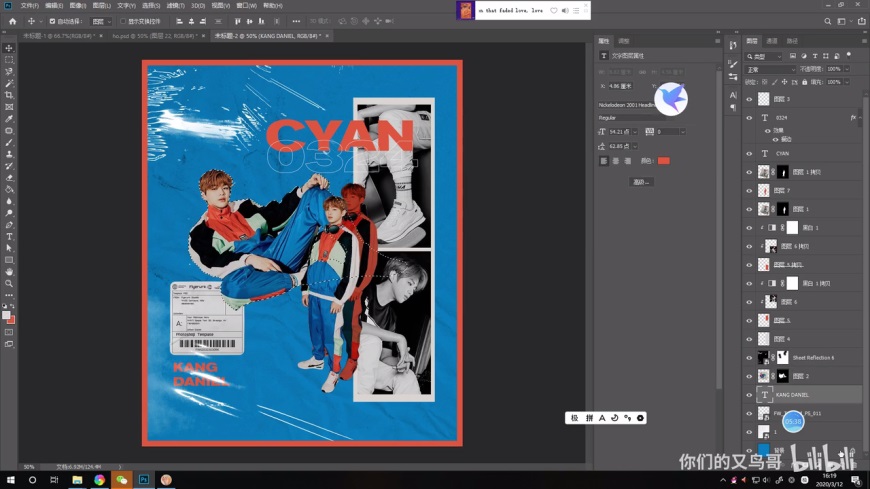Open the 窗口(W) menu

tap(246, 6)
